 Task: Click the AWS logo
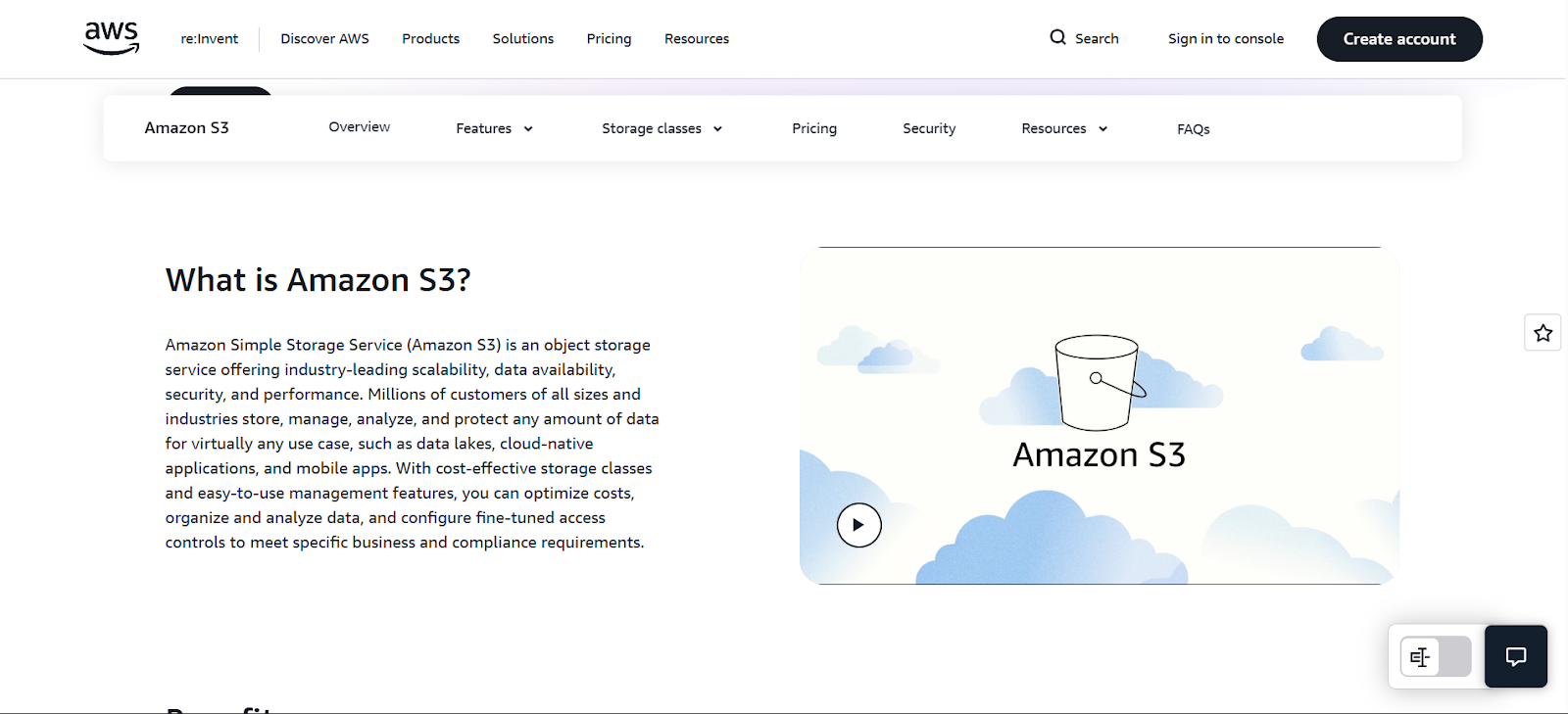(112, 38)
